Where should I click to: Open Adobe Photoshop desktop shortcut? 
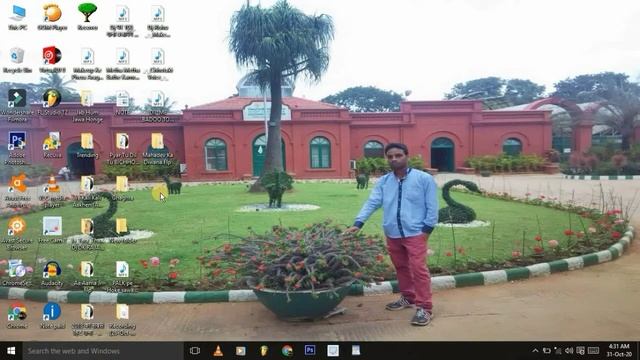click(17, 148)
